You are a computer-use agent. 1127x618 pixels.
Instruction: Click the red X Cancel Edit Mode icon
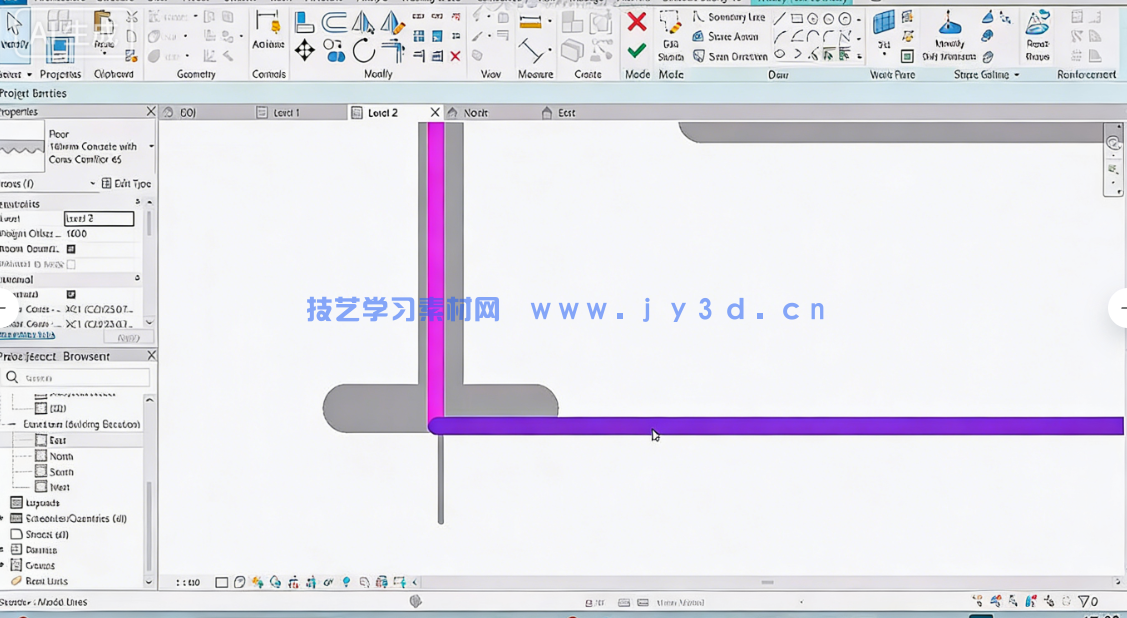(x=636, y=21)
